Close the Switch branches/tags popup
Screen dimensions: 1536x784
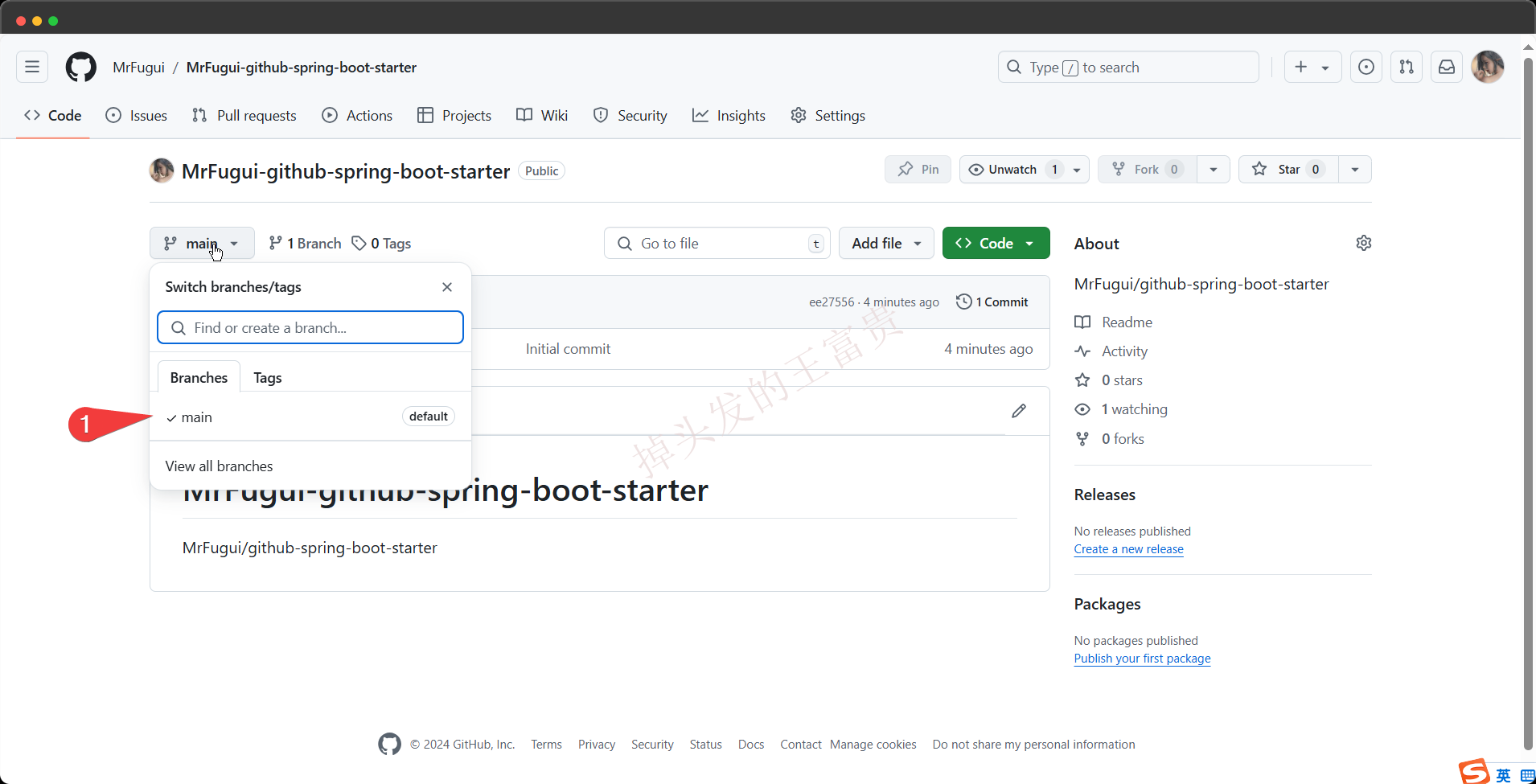[447, 287]
